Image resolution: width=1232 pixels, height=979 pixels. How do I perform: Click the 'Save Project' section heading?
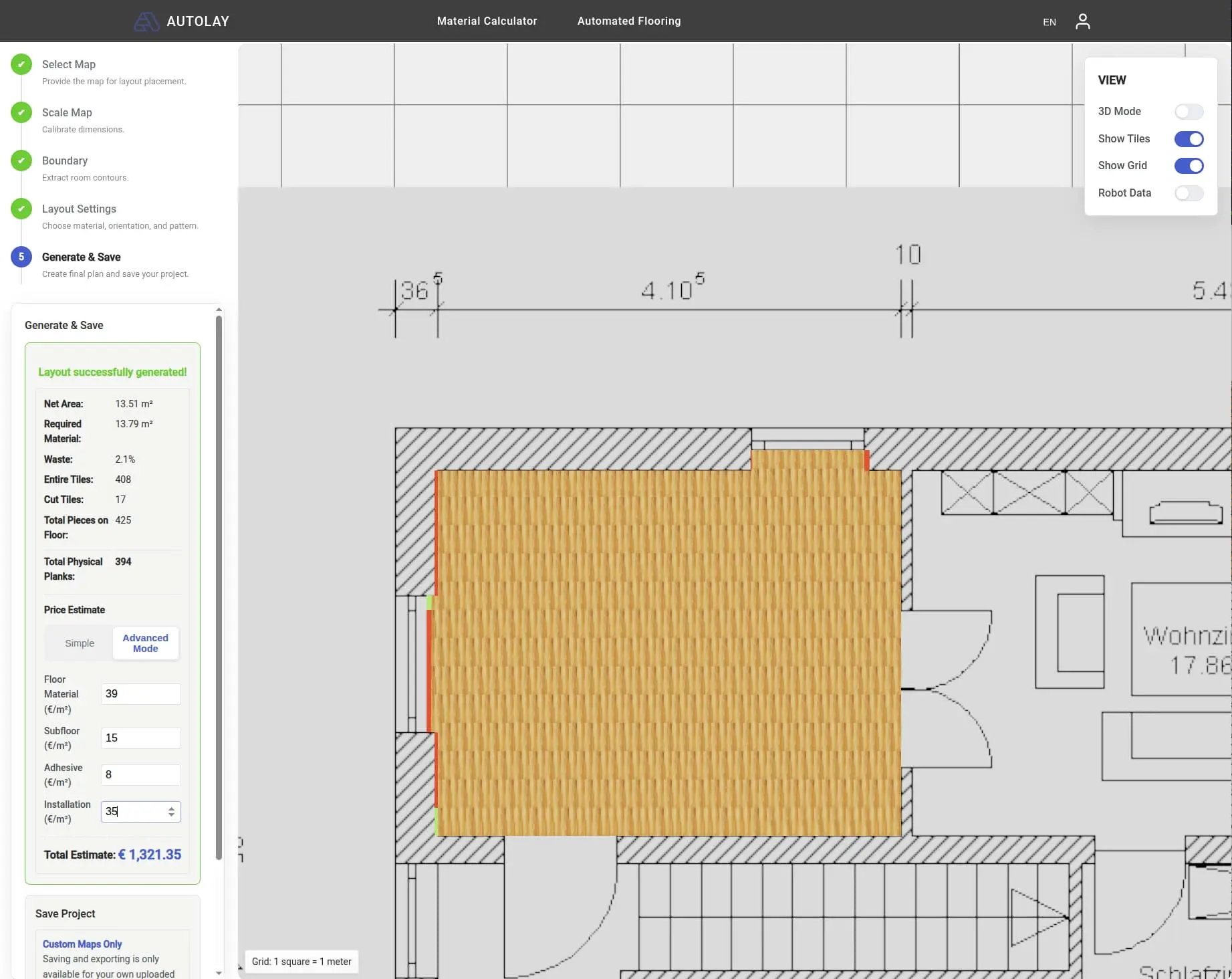coord(65,914)
